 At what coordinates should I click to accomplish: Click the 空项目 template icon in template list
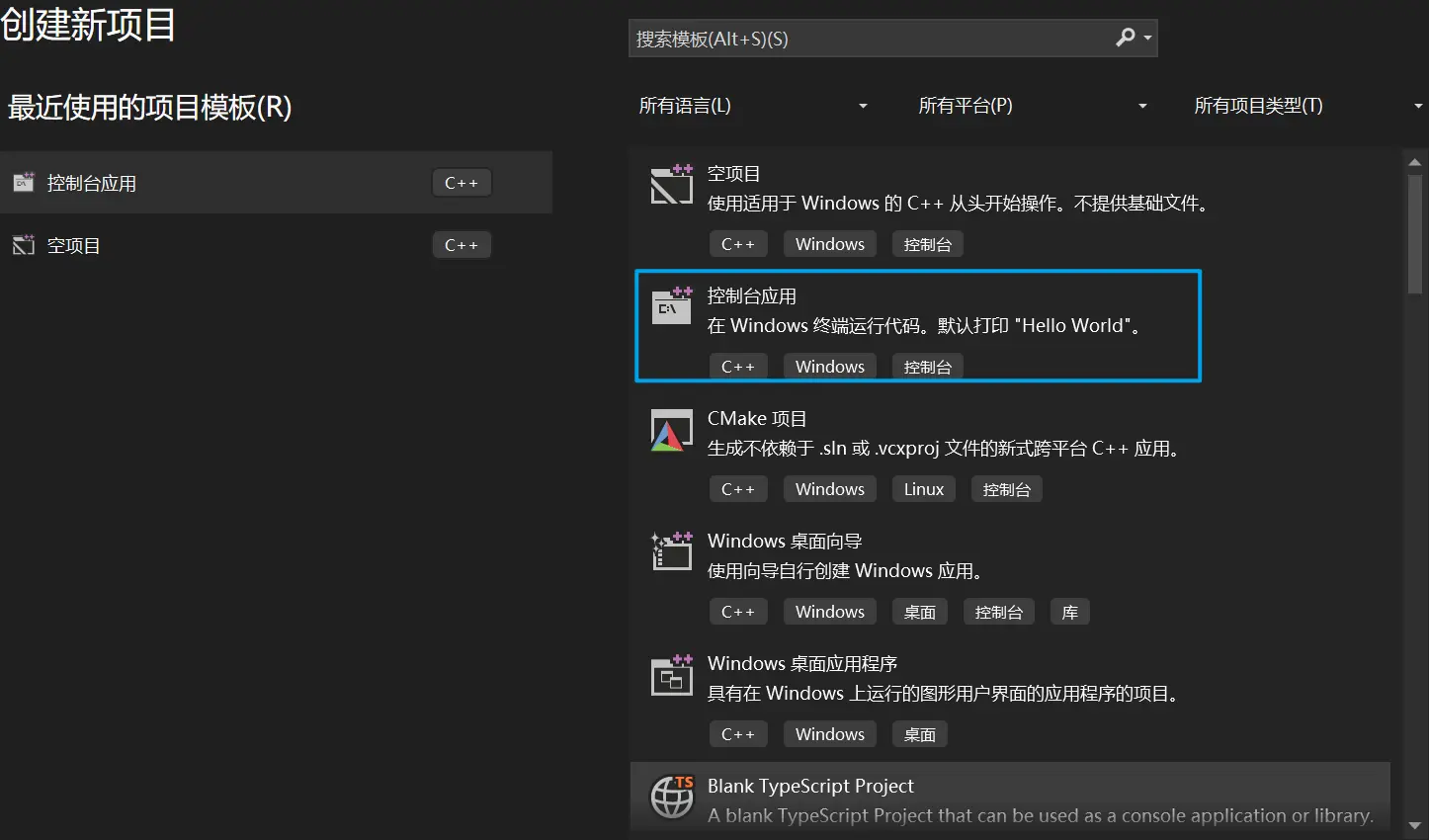[672, 184]
